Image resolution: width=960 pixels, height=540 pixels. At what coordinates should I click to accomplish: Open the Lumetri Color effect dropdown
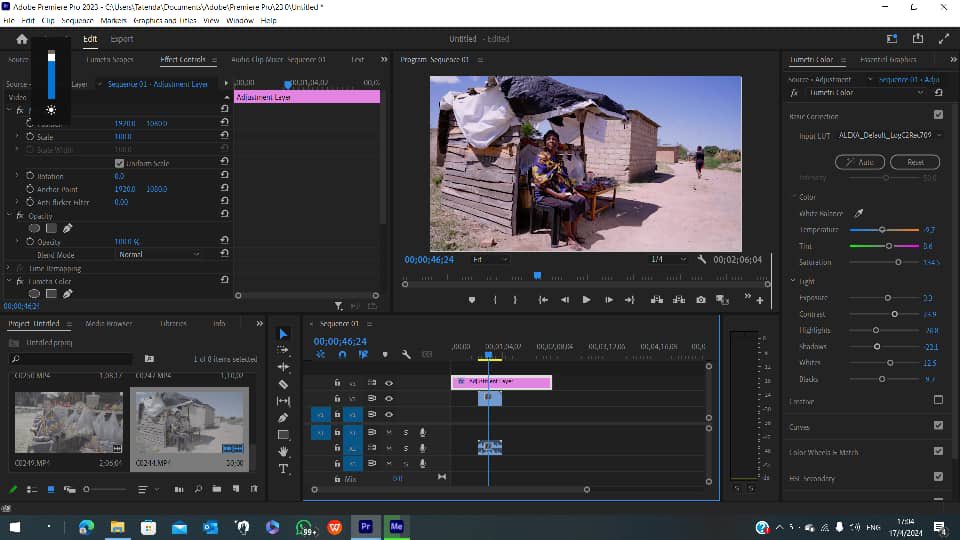coord(865,92)
